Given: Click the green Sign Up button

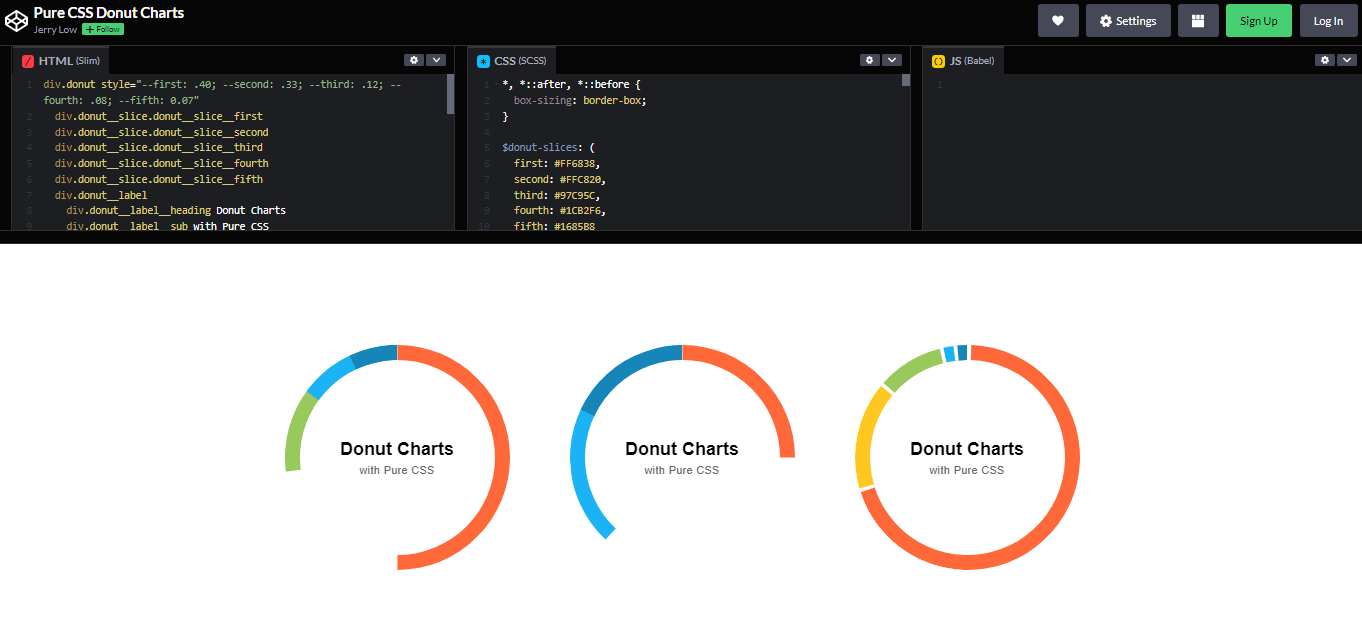Looking at the screenshot, I should pos(1258,21).
